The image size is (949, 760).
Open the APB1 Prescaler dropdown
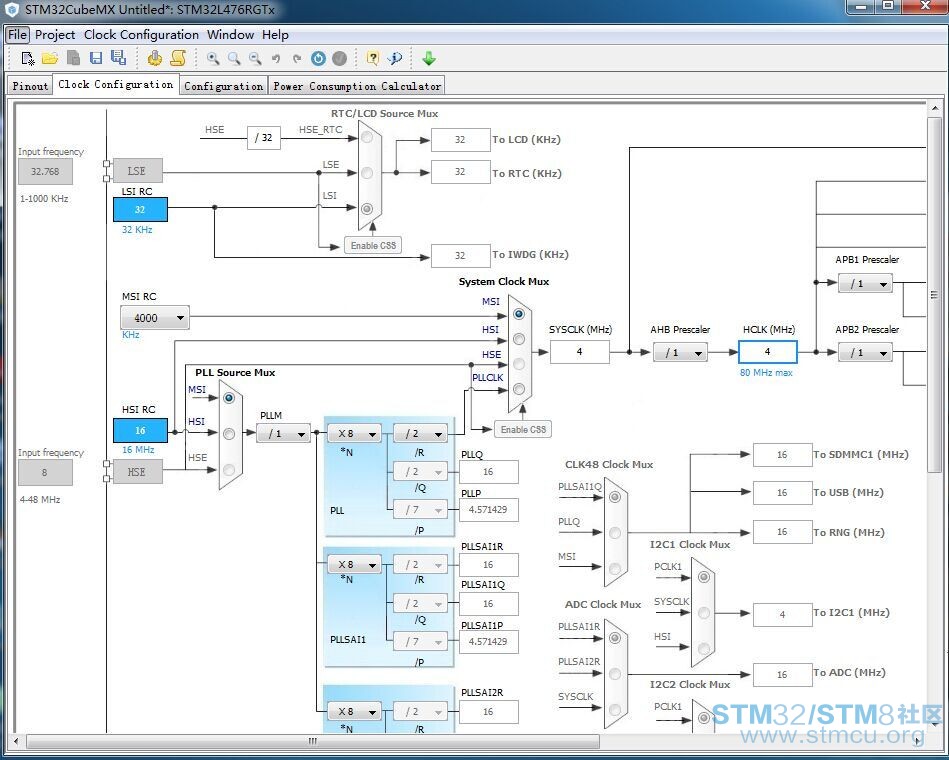pyautogui.click(x=865, y=283)
